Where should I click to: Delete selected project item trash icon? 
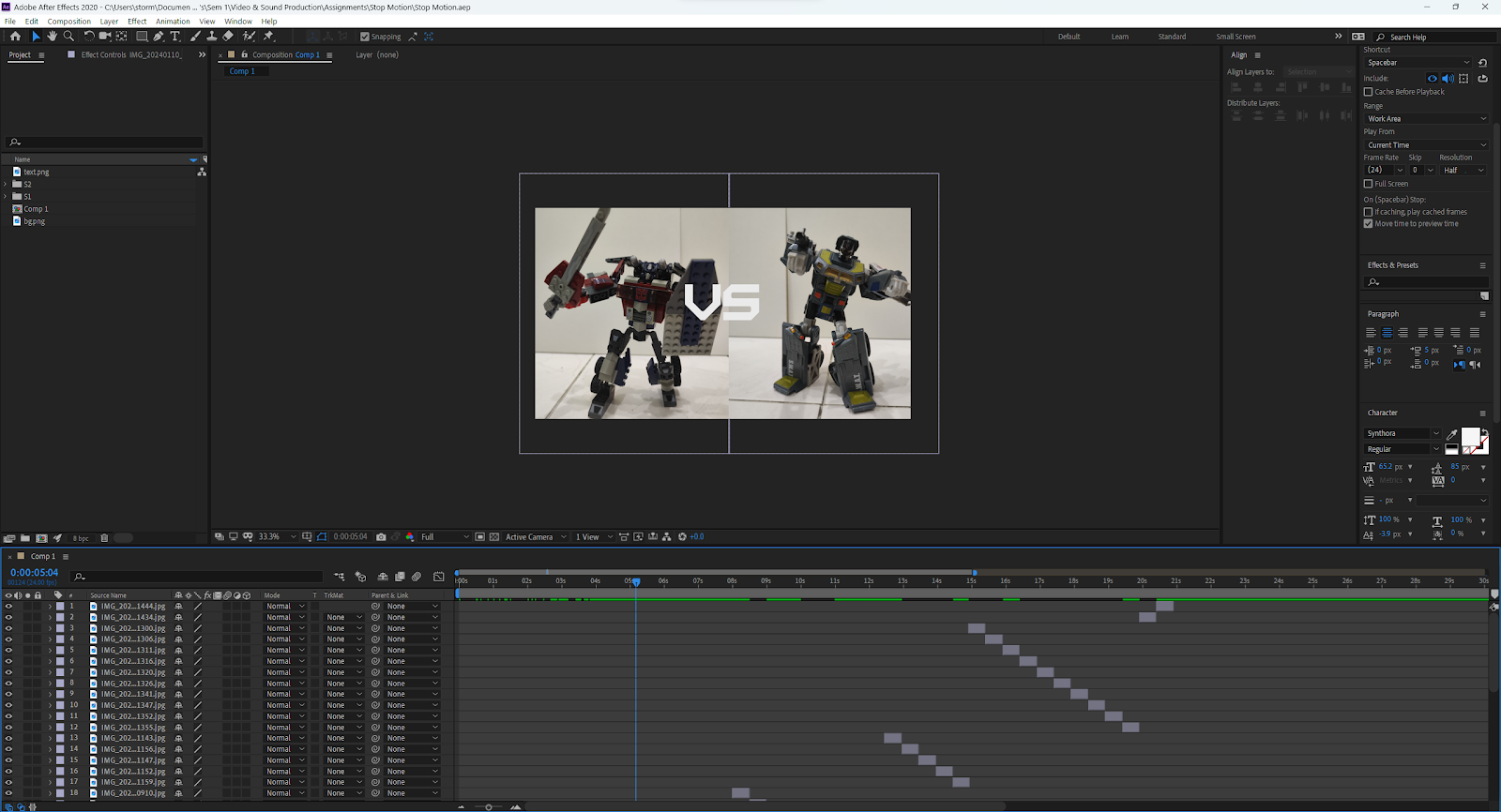click(104, 538)
